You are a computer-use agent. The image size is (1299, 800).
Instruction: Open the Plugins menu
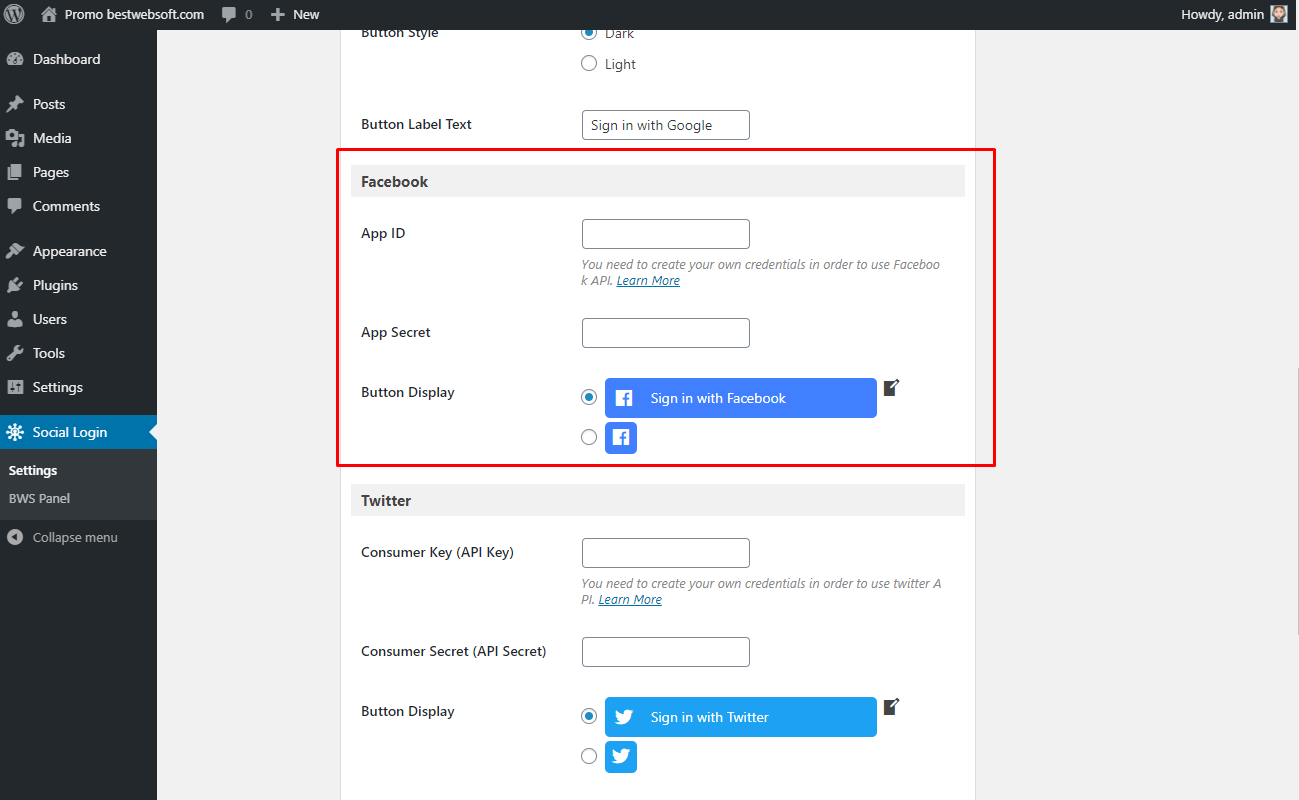[x=78, y=285]
